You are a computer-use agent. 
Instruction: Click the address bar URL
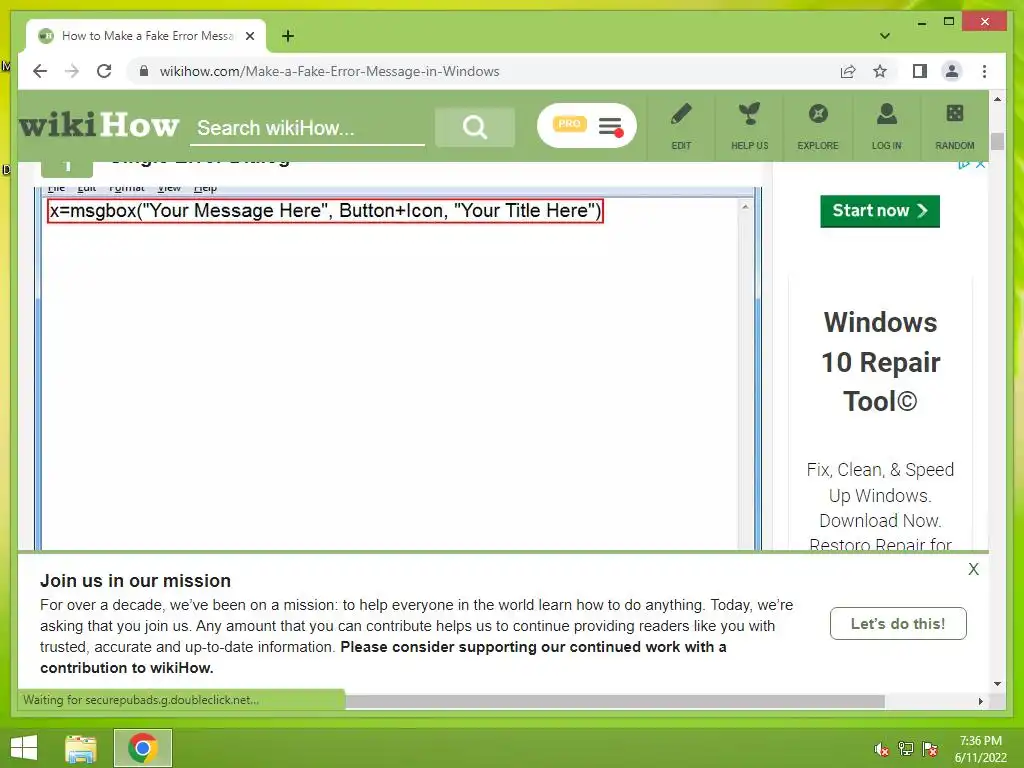tap(329, 71)
